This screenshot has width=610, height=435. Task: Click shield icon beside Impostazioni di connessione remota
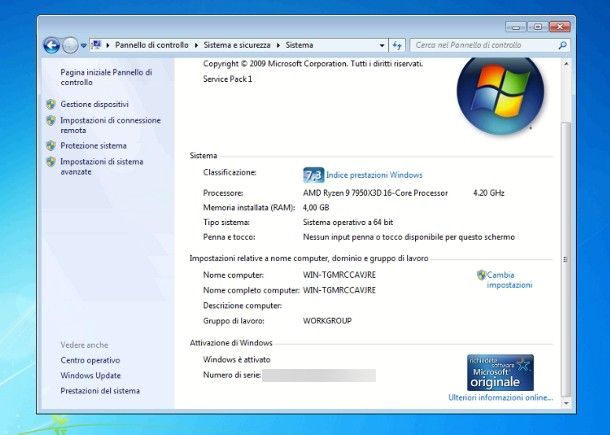pyautogui.click(x=51, y=121)
